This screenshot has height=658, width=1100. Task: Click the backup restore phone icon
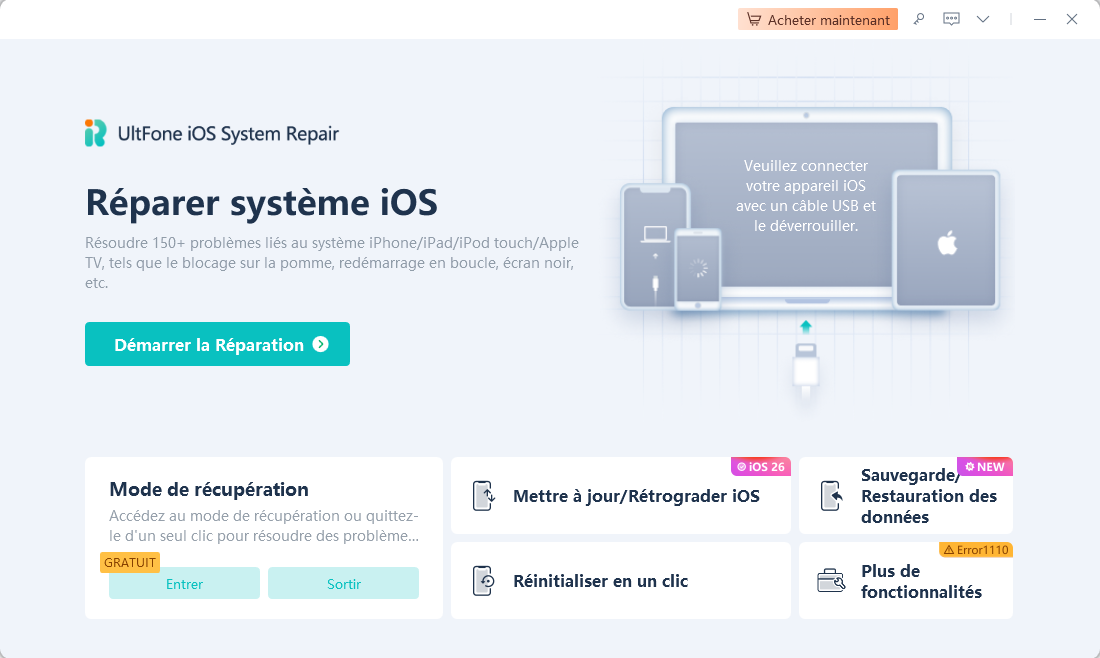coord(831,496)
